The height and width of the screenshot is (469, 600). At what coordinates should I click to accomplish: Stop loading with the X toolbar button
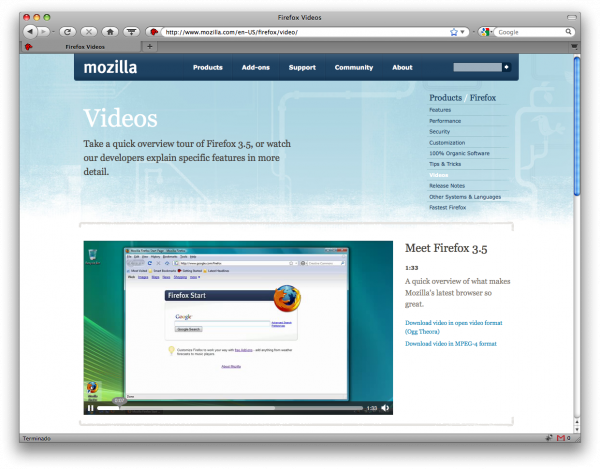[x=89, y=32]
